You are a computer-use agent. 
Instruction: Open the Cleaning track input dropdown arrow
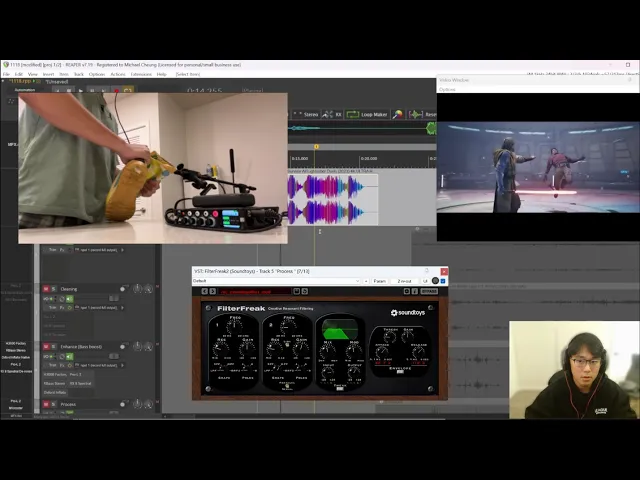click(x=122, y=308)
